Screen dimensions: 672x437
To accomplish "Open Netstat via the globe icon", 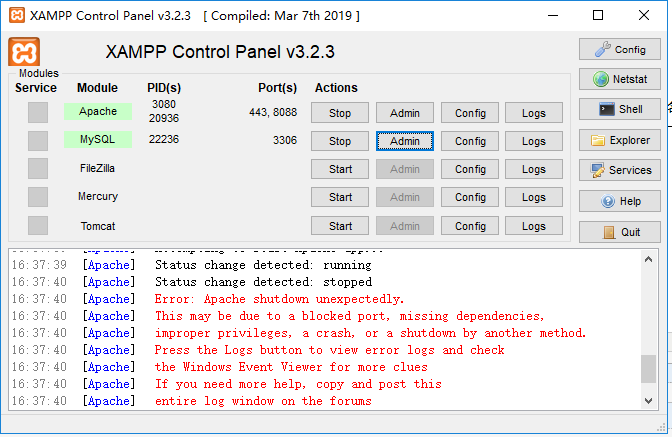I will pyautogui.click(x=620, y=79).
